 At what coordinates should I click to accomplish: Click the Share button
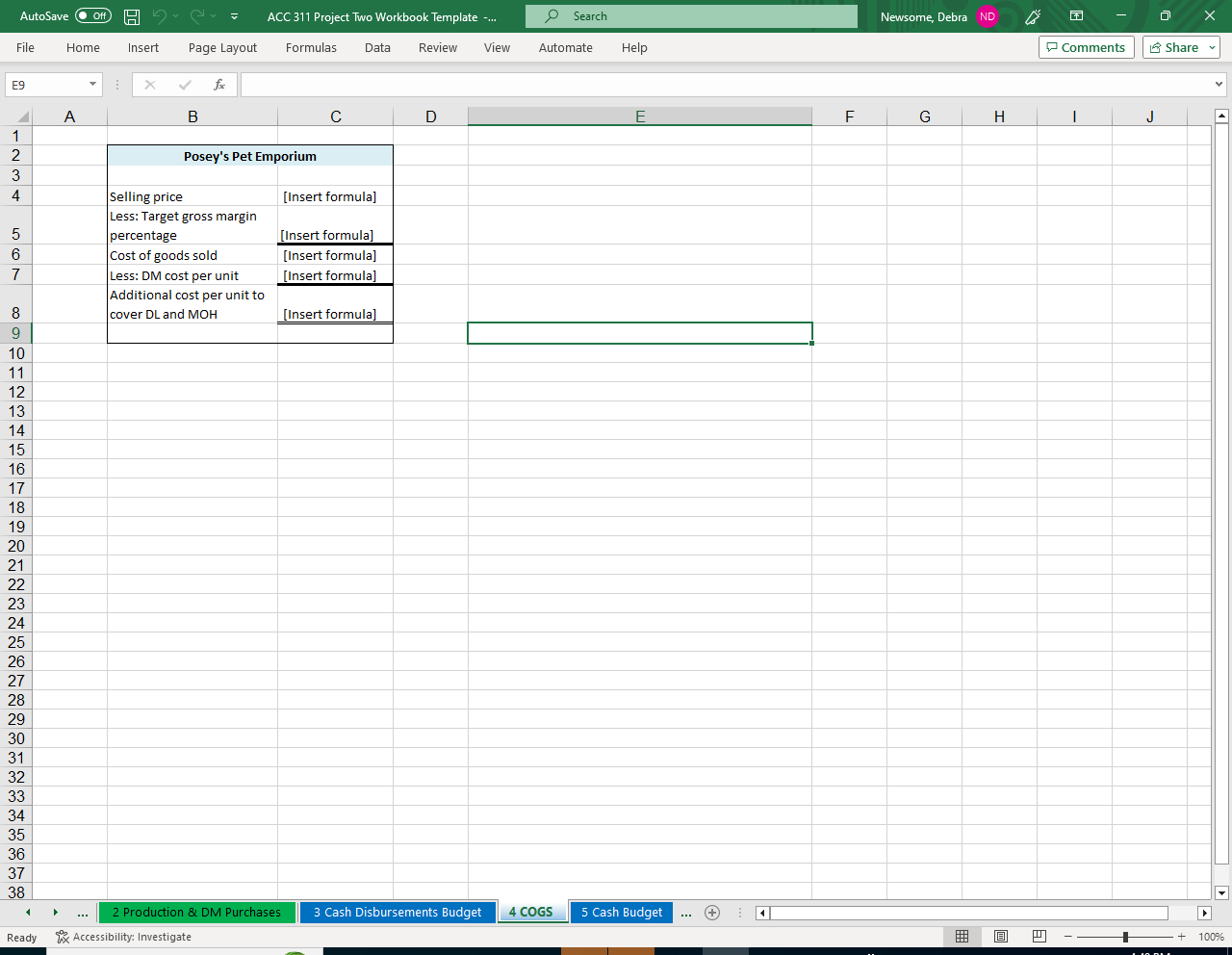click(x=1174, y=47)
